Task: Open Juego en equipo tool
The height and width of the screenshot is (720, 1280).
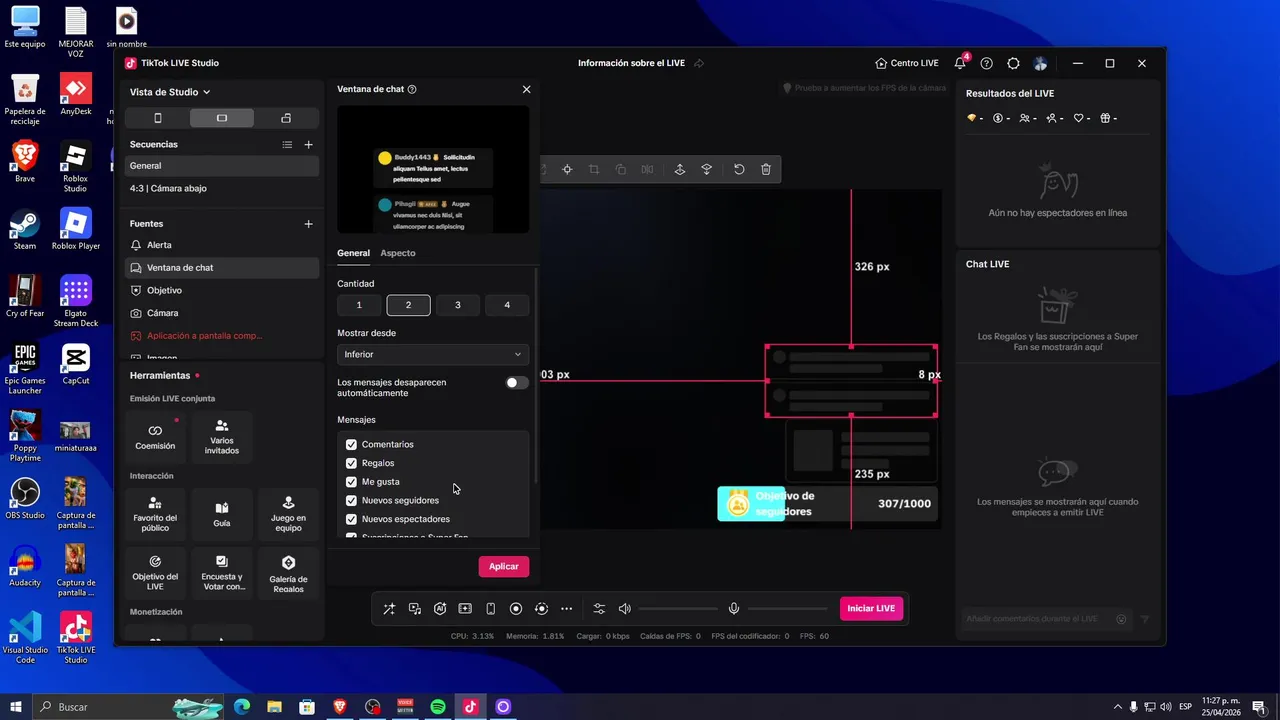Action: pyautogui.click(x=288, y=515)
